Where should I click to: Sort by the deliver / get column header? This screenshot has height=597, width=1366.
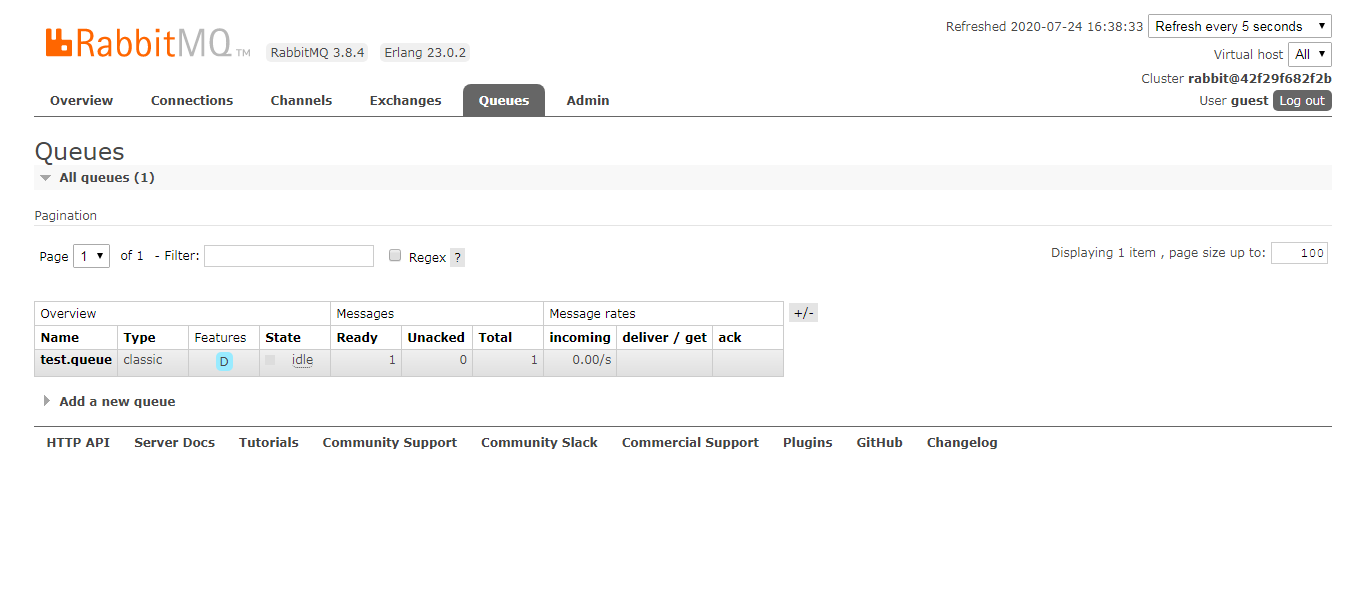tap(665, 337)
